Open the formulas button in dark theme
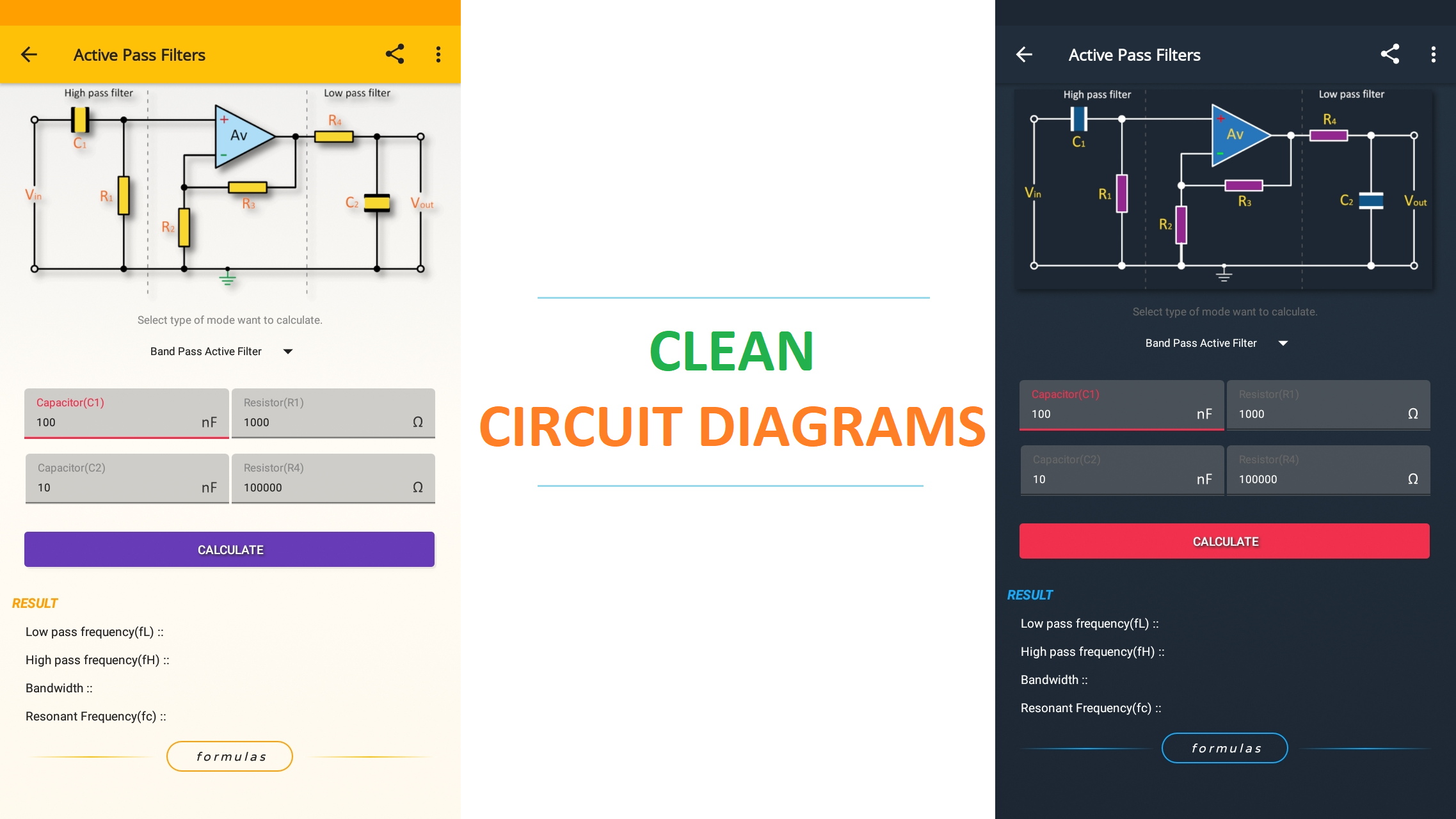 tap(1225, 747)
